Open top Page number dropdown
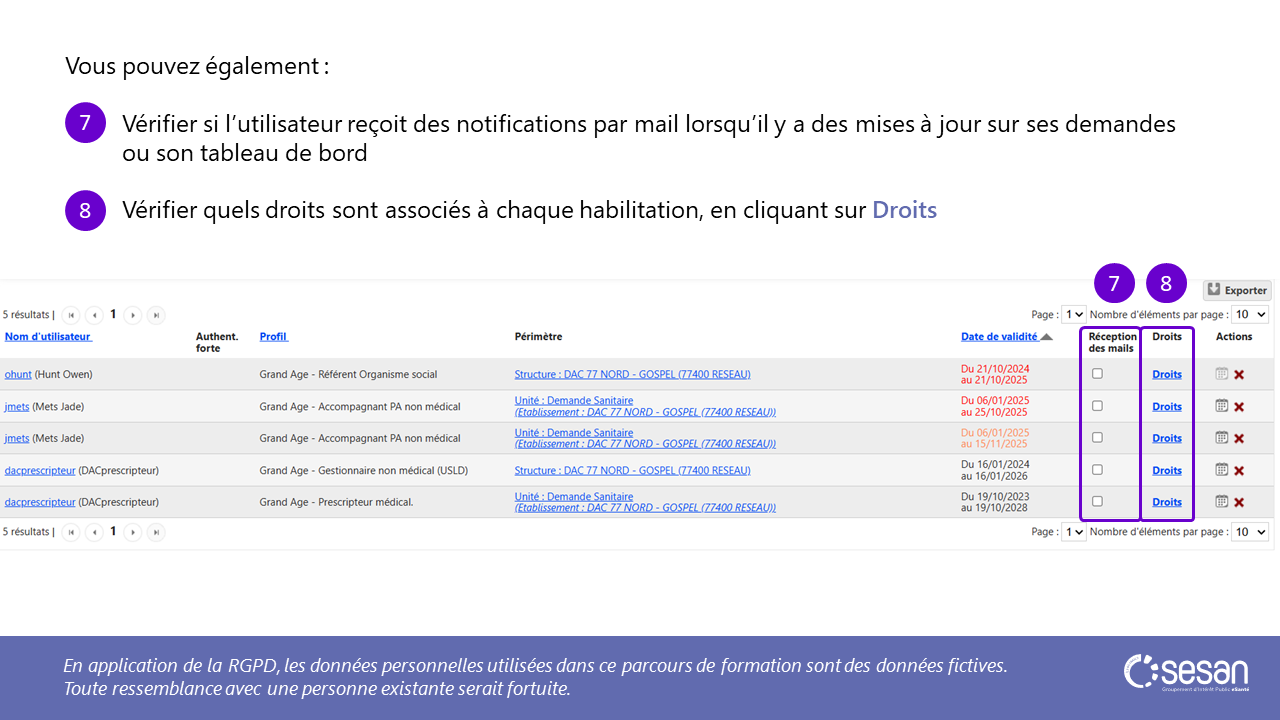 coord(1074,314)
